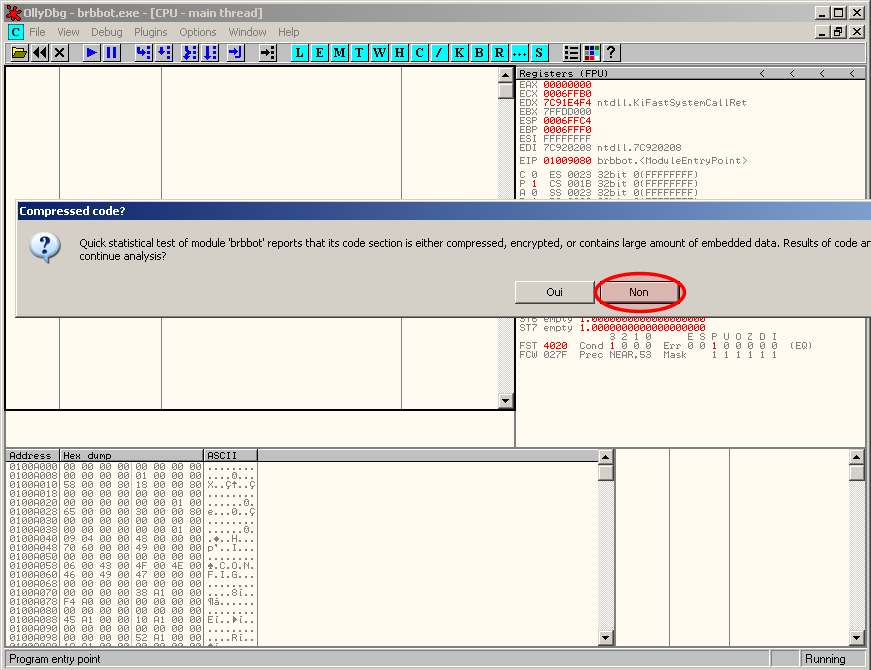
Task: Pause execution with the pause icon
Action: pos(111,53)
